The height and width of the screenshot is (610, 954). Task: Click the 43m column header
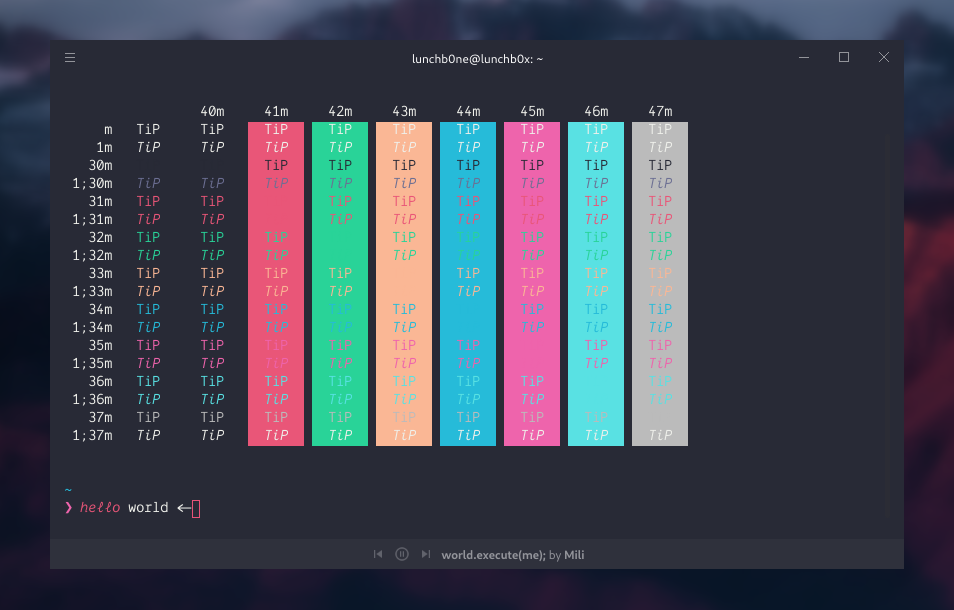[404, 111]
